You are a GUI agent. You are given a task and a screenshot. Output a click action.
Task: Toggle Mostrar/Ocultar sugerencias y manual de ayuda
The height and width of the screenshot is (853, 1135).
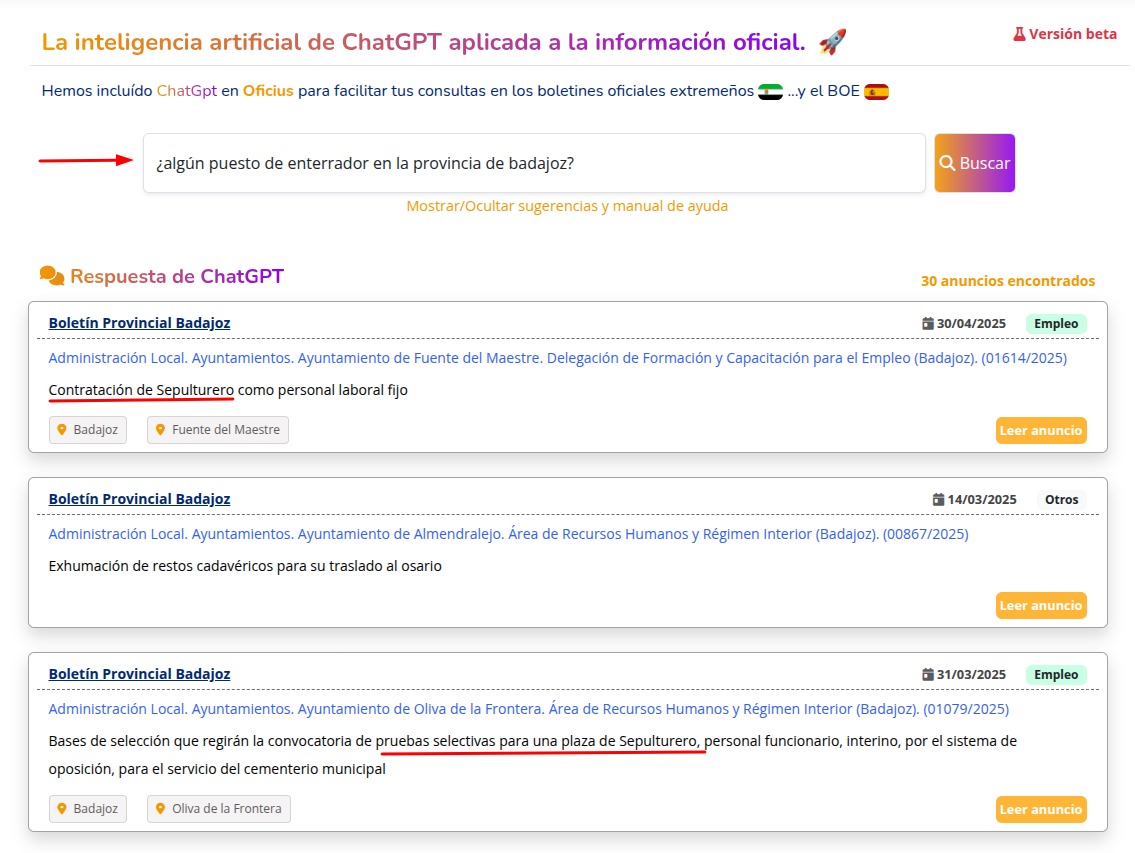point(567,206)
